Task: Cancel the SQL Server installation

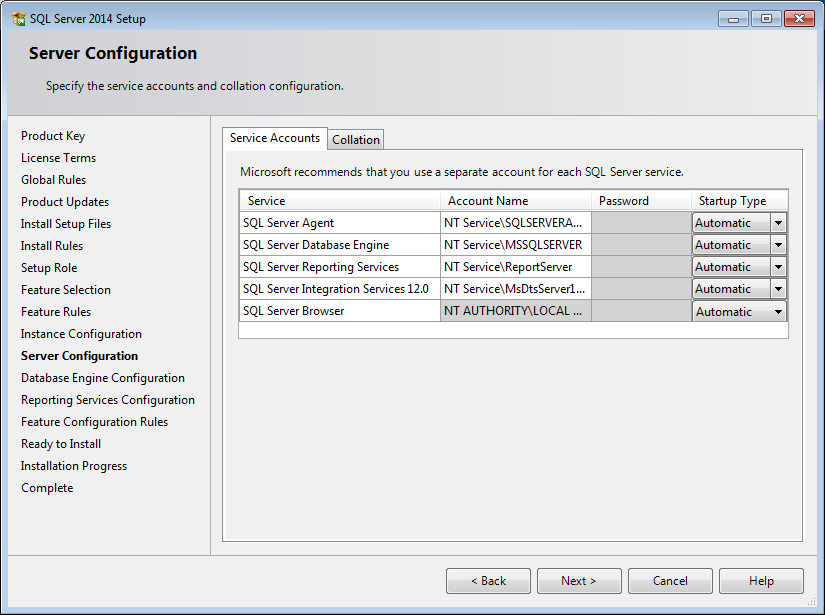Action: (670, 581)
